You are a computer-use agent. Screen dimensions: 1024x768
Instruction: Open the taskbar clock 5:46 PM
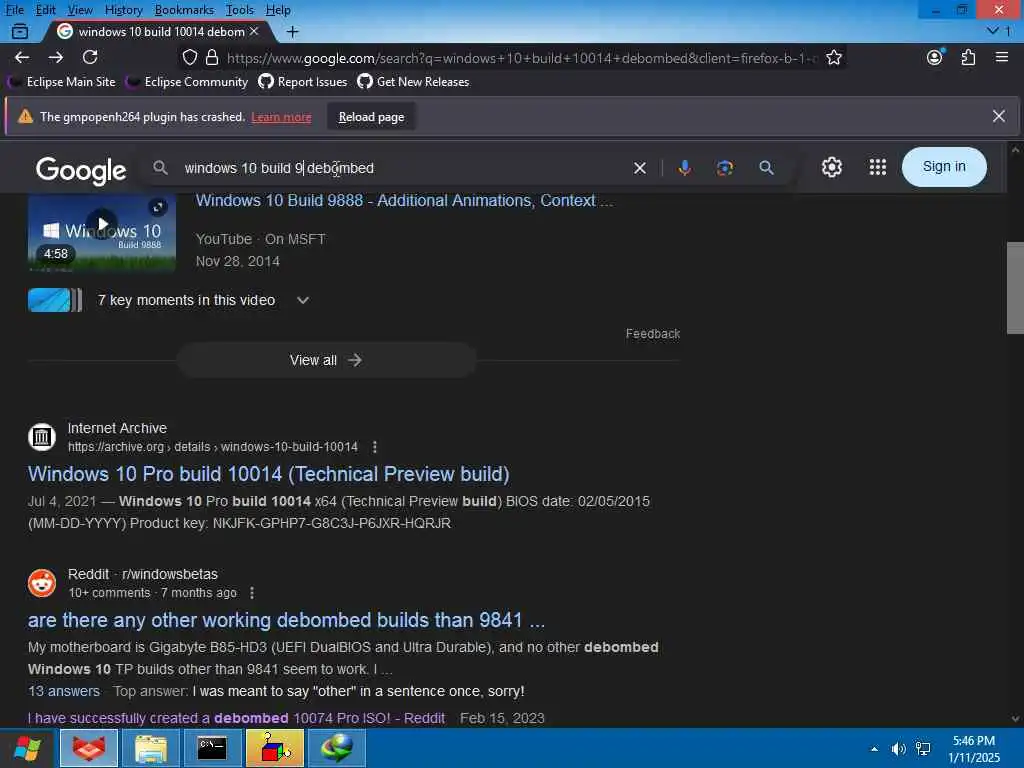click(974, 748)
